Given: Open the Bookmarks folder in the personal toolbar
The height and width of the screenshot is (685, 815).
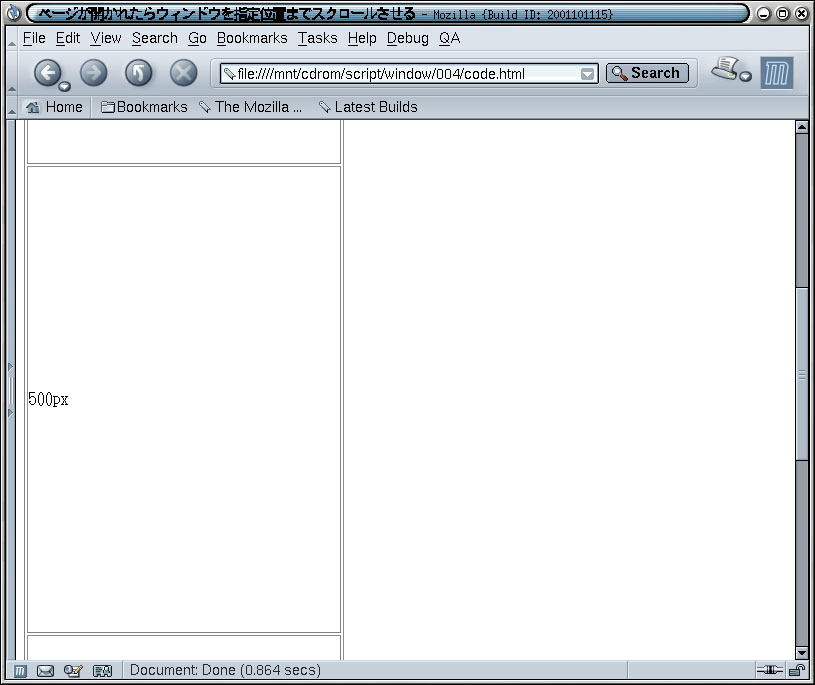Looking at the screenshot, I should click(144, 107).
